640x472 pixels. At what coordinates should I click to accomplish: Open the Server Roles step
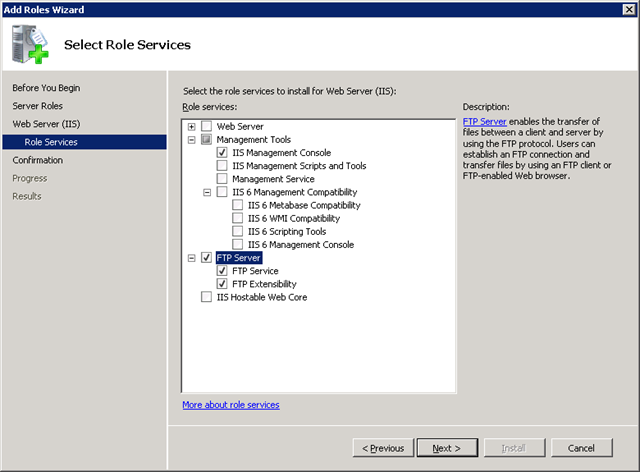pos(38,106)
